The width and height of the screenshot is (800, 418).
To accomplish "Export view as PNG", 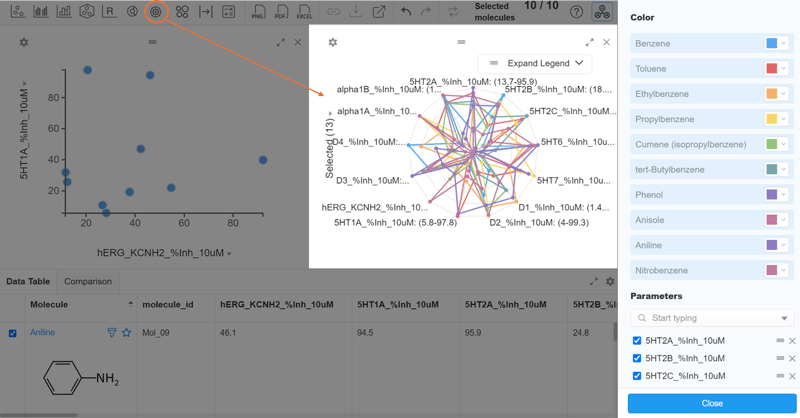I will (x=258, y=12).
